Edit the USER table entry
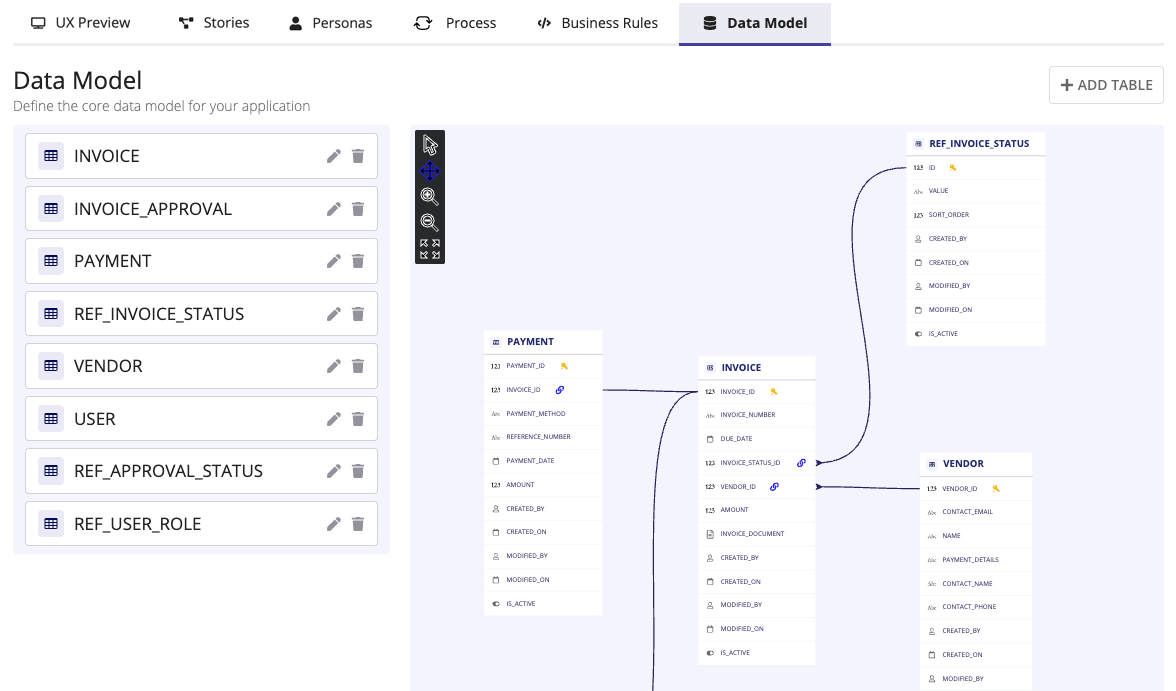 coord(334,419)
